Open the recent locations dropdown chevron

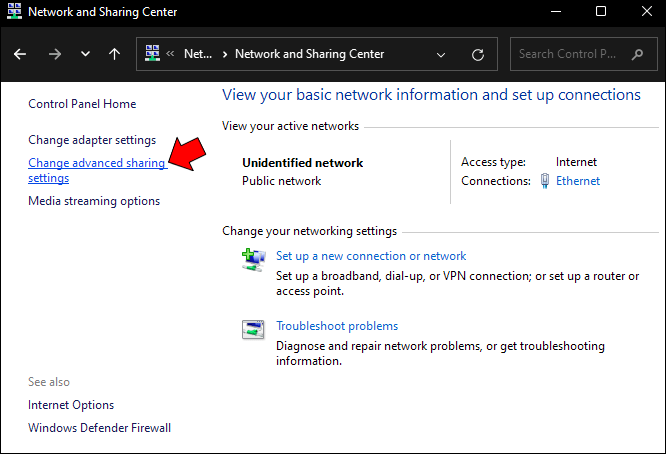[x=85, y=54]
